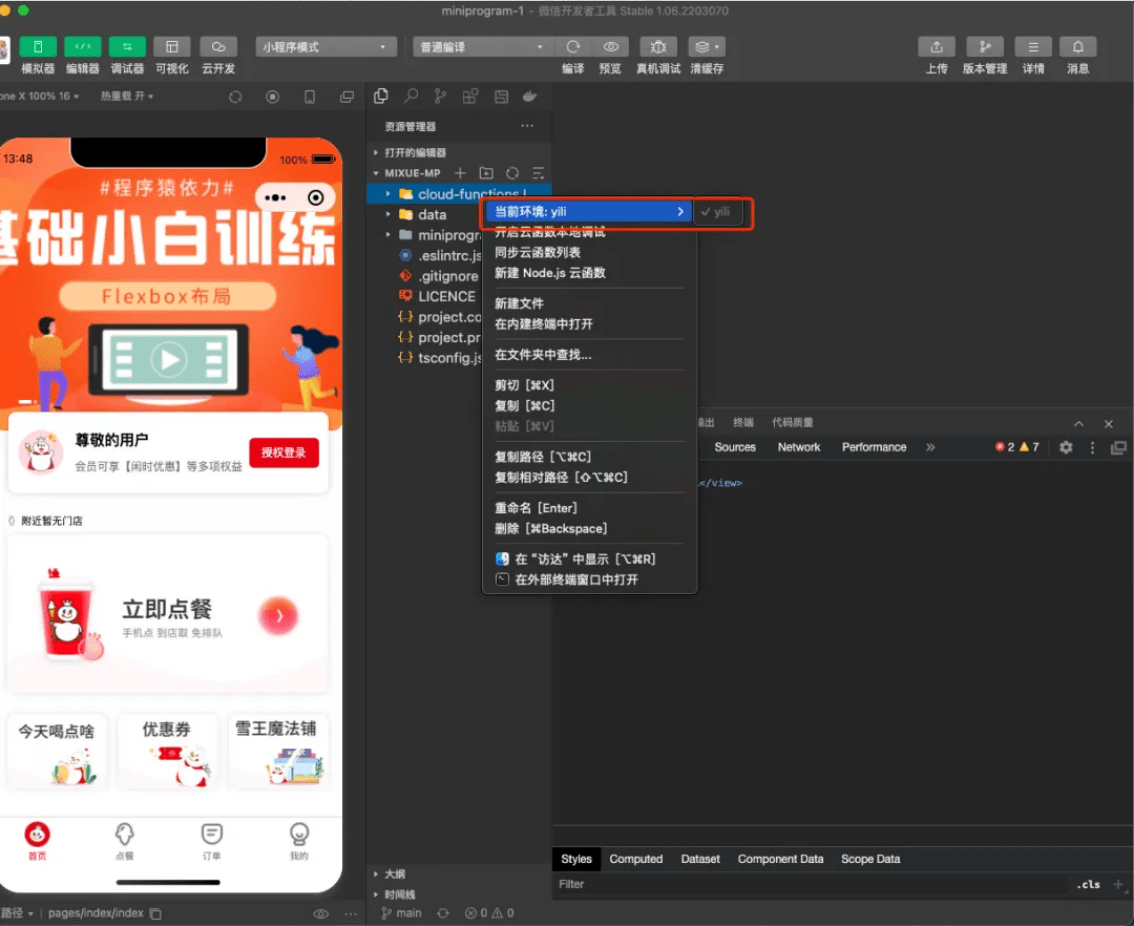The image size is (1134, 926).
Task: Open the 模拟器 (Simulator) panel
Action: 37,55
